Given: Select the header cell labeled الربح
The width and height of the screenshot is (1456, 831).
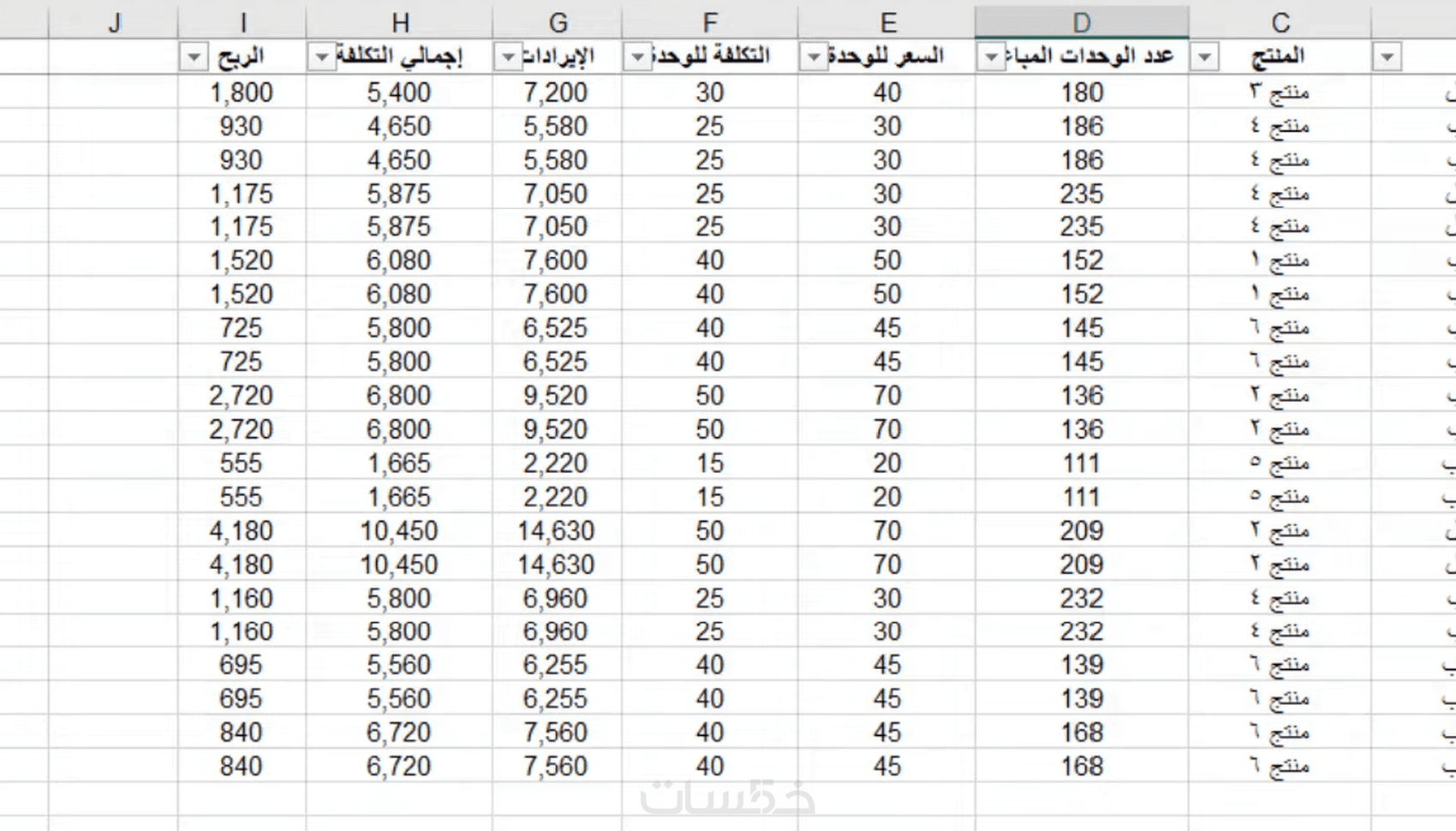Looking at the screenshot, I should pos(242,57).
